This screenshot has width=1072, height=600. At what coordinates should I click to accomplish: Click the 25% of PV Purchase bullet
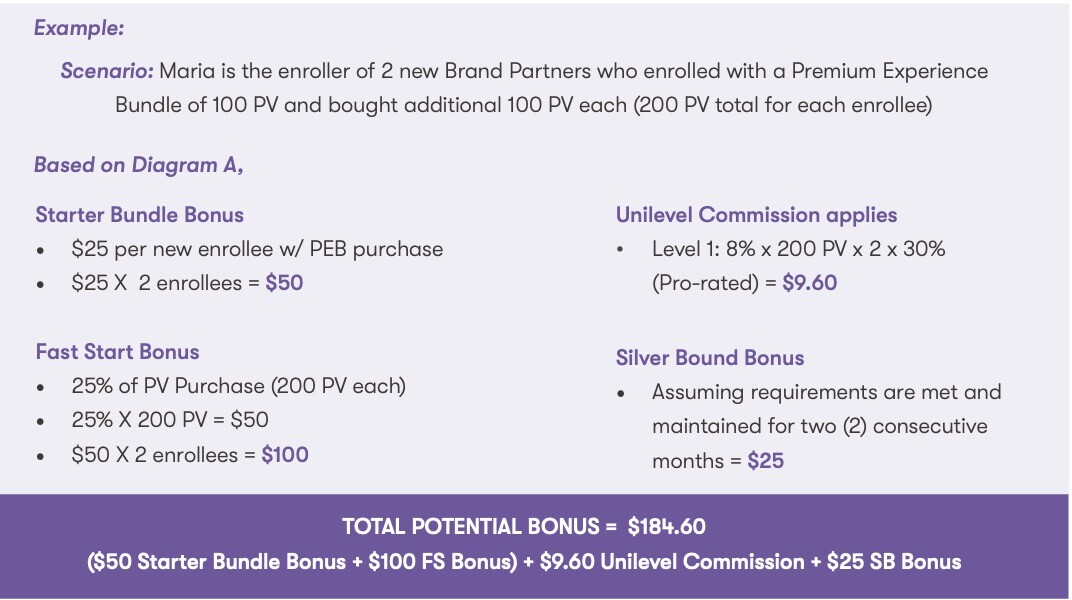(x=239, y=386)
